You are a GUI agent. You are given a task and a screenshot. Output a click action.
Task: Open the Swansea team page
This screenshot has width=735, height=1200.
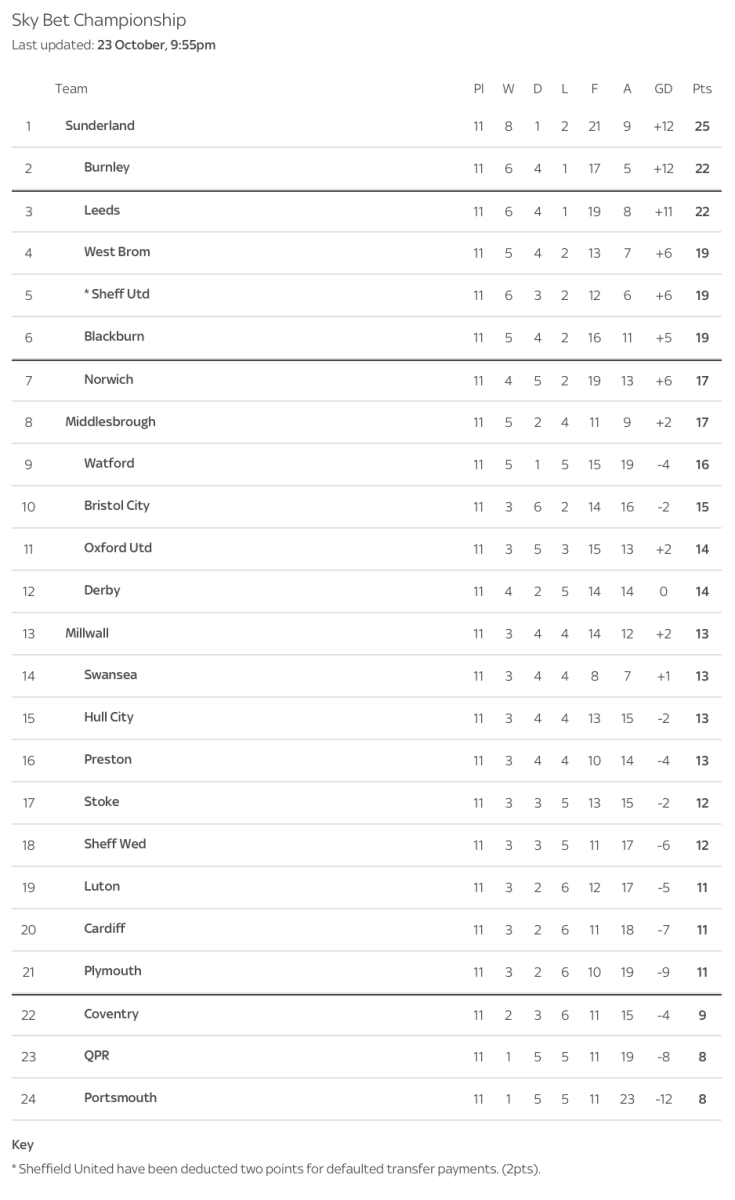[111, 675]
